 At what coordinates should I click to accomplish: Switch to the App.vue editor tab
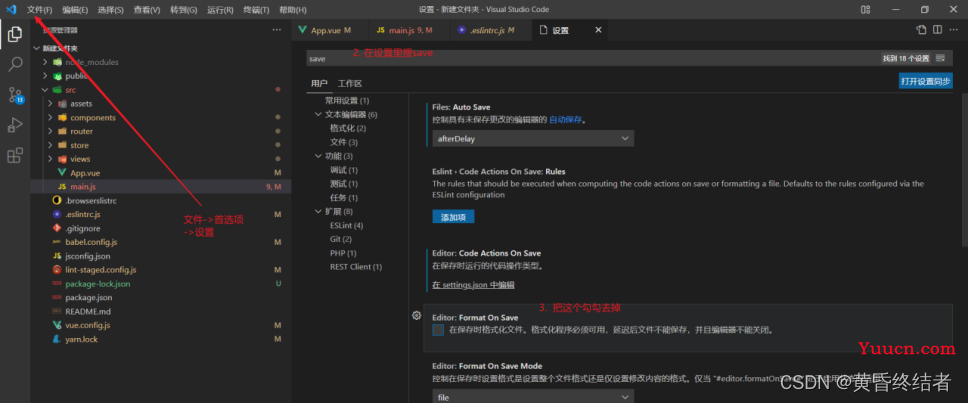pos(330,30)
